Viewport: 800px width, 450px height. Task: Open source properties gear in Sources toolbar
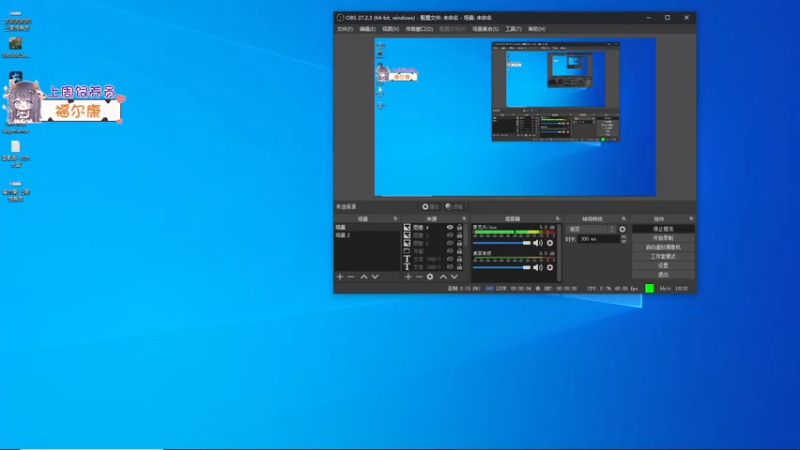click(x=430, y=277)
